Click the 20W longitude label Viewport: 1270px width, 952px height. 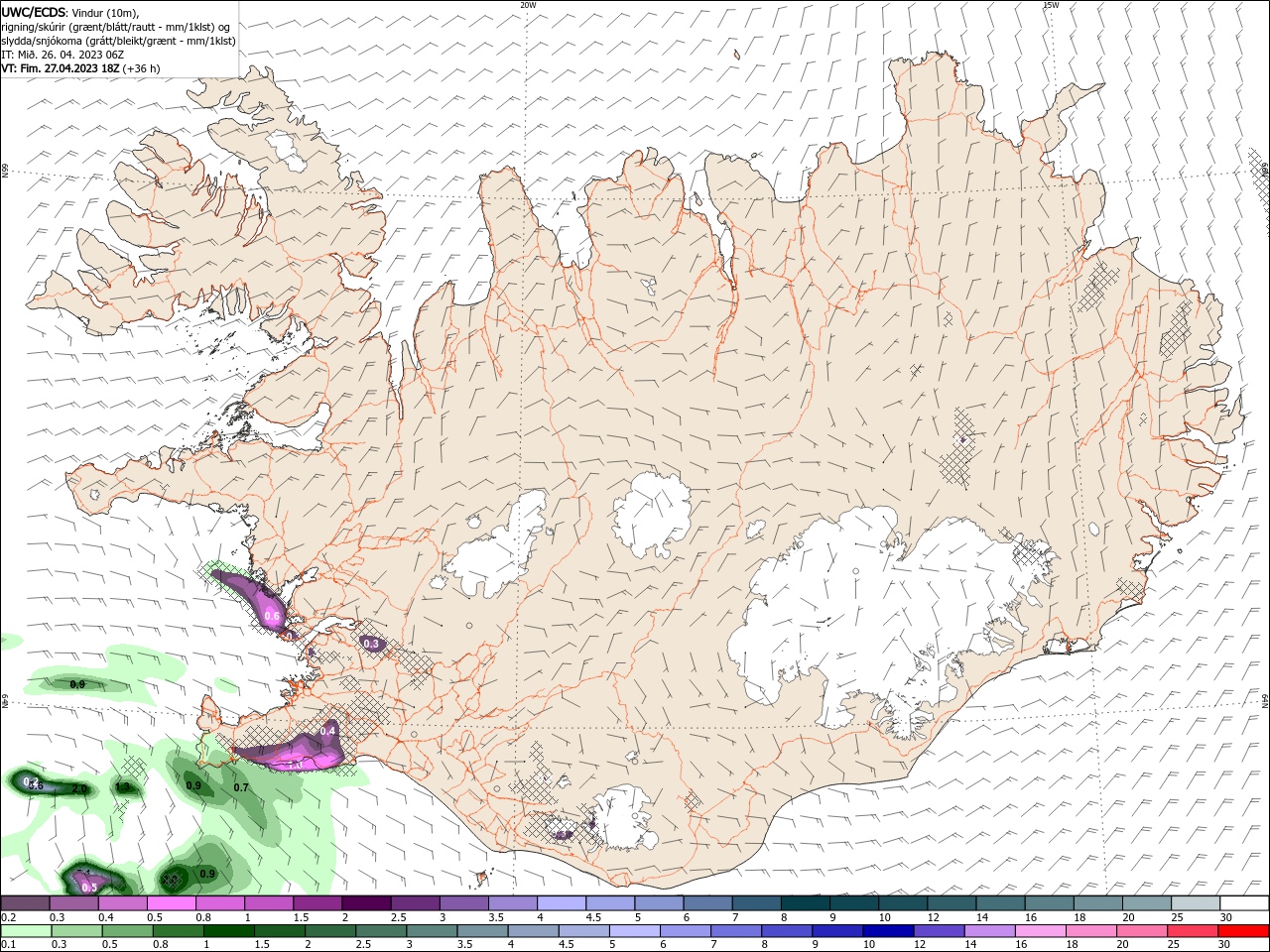tap(528, 5)
